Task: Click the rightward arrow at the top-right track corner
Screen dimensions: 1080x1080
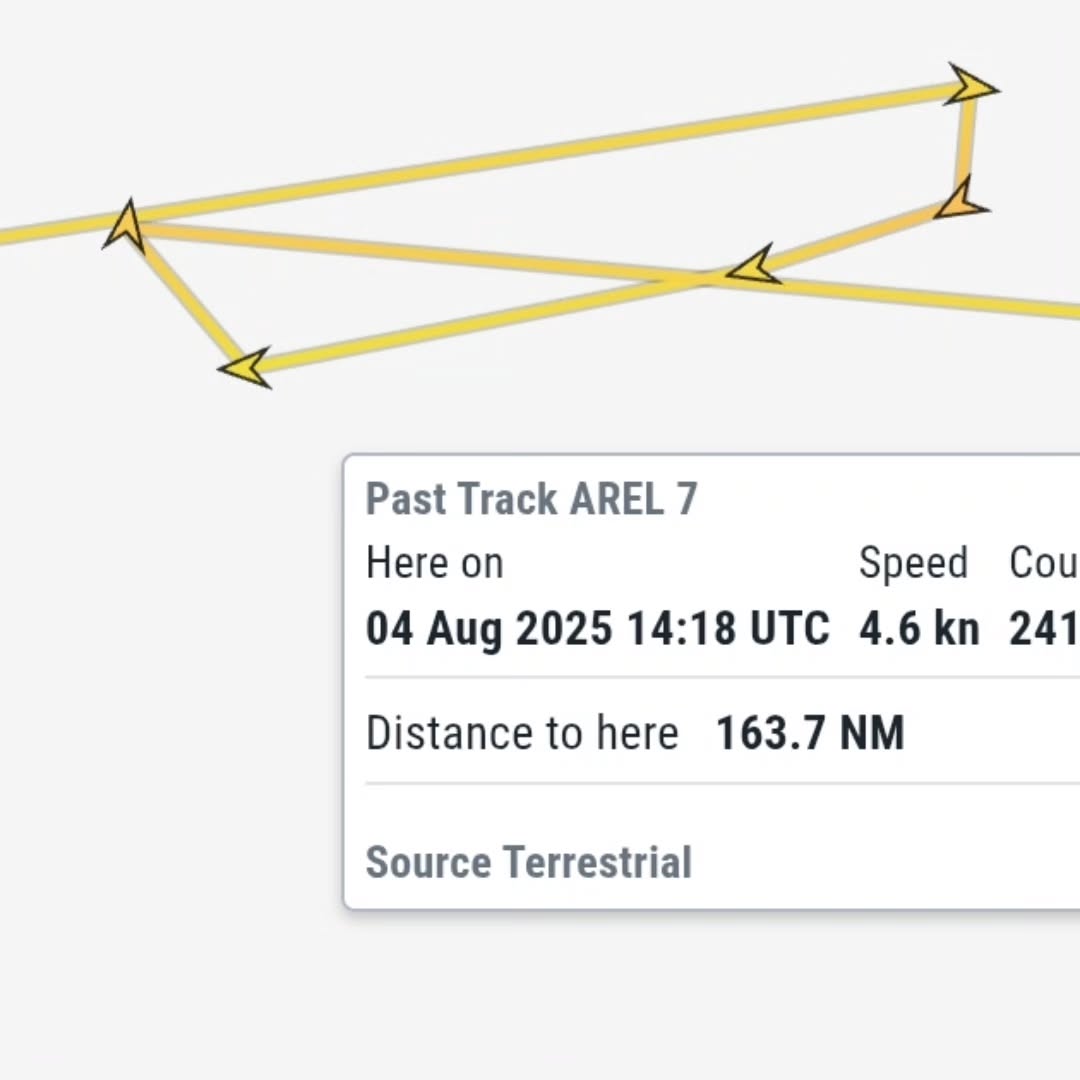Action: [x=969, y=87]
